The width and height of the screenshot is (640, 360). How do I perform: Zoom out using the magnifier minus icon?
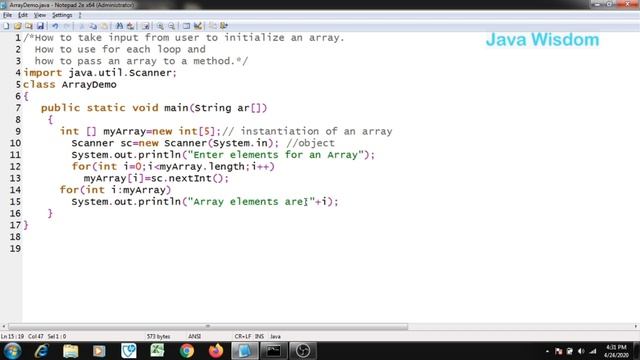172,26
